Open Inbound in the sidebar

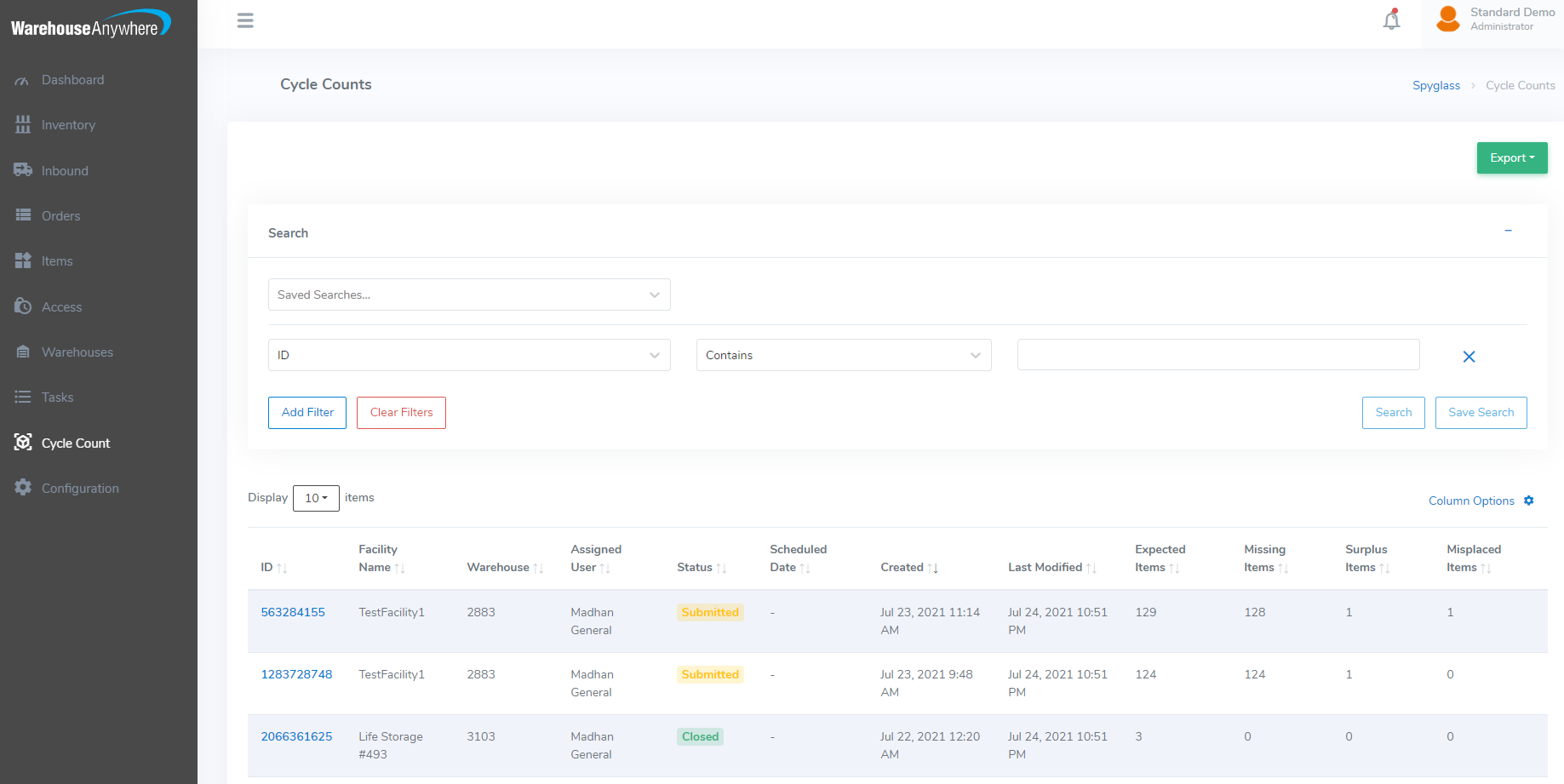[65, 171]
